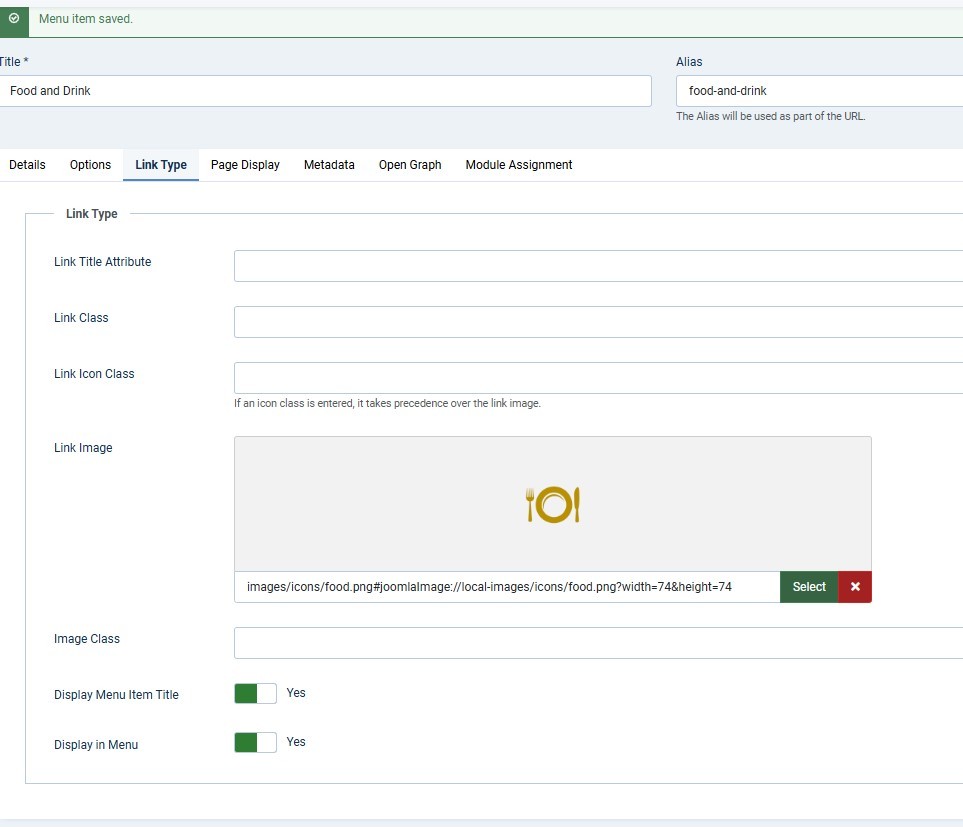Open the Module Assignment tab
Screen dimensions: 963x827
point(519,165)
